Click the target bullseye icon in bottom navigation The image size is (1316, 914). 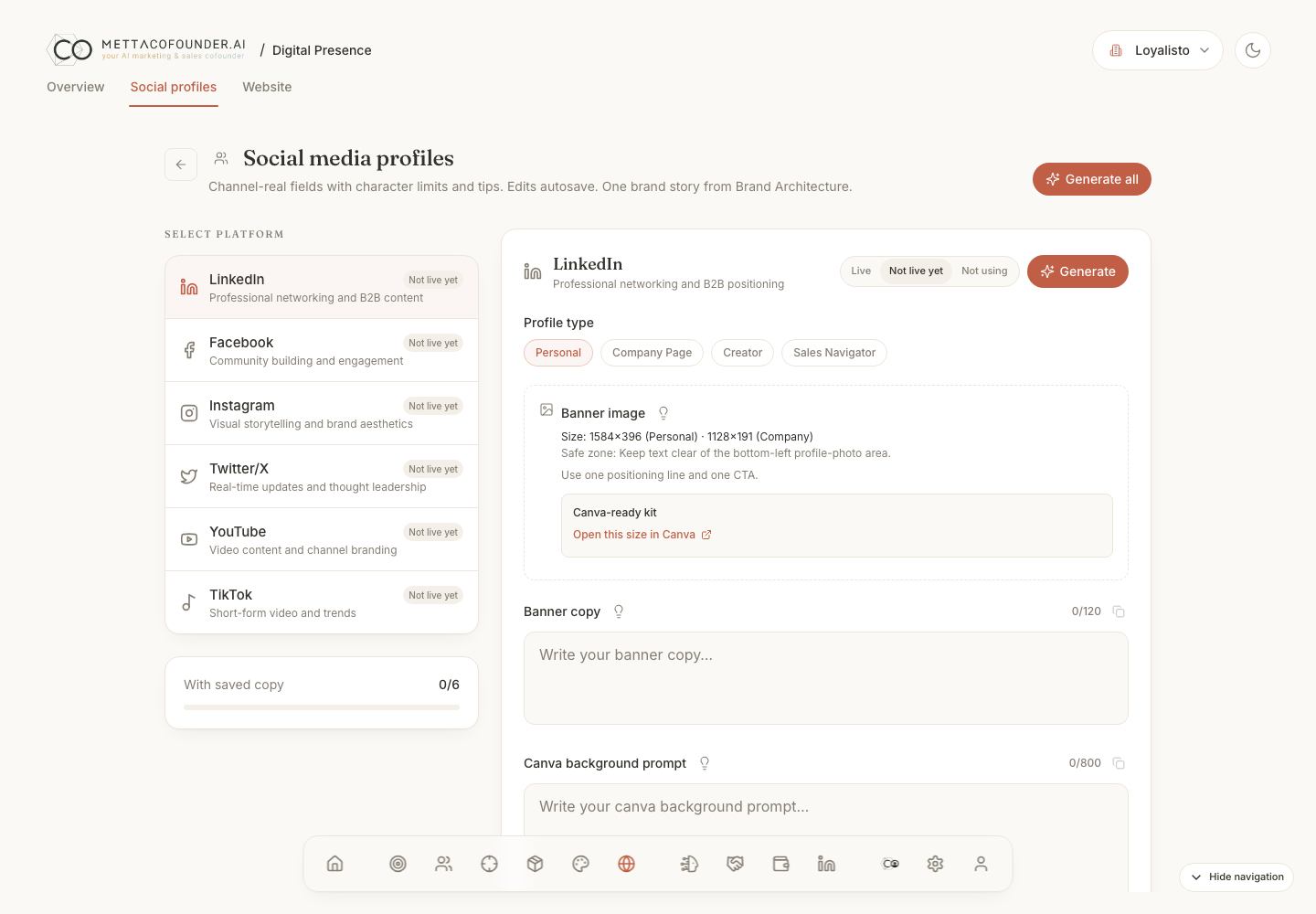pos(398,864)
